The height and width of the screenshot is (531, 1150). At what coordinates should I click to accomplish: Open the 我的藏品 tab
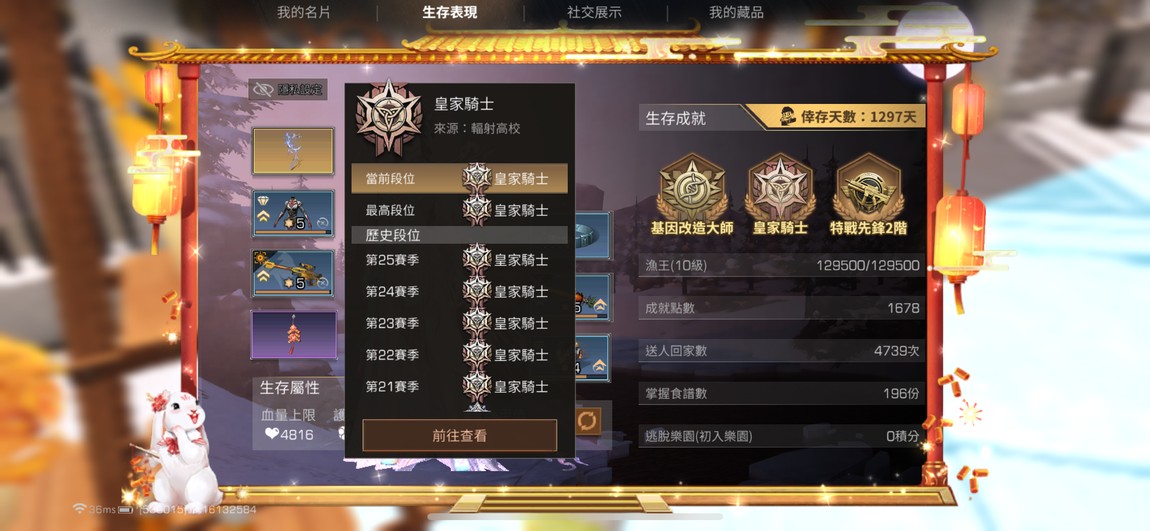[736, 12]
